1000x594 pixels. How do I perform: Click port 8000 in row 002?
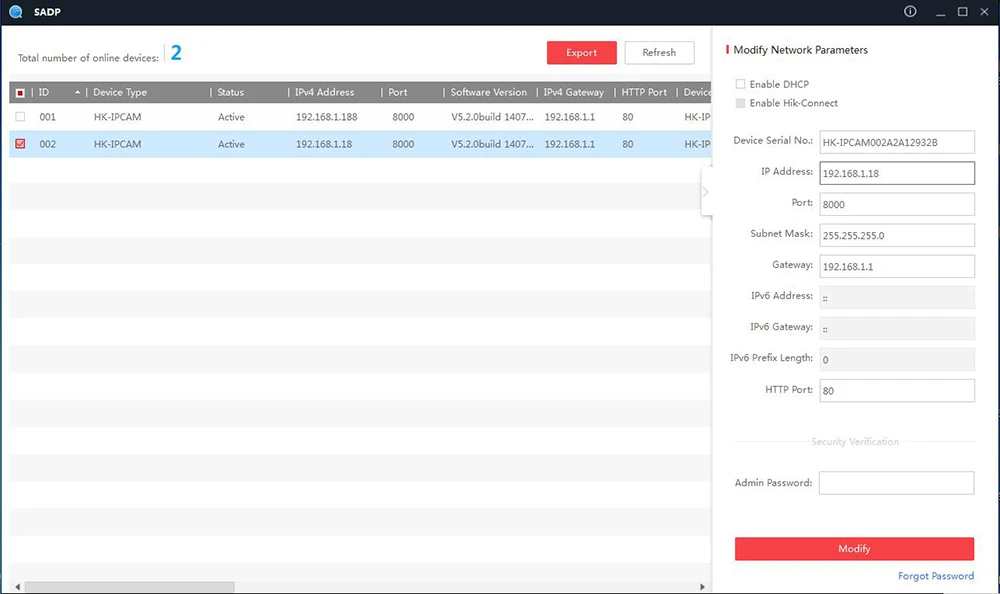(x=403, y=144)
